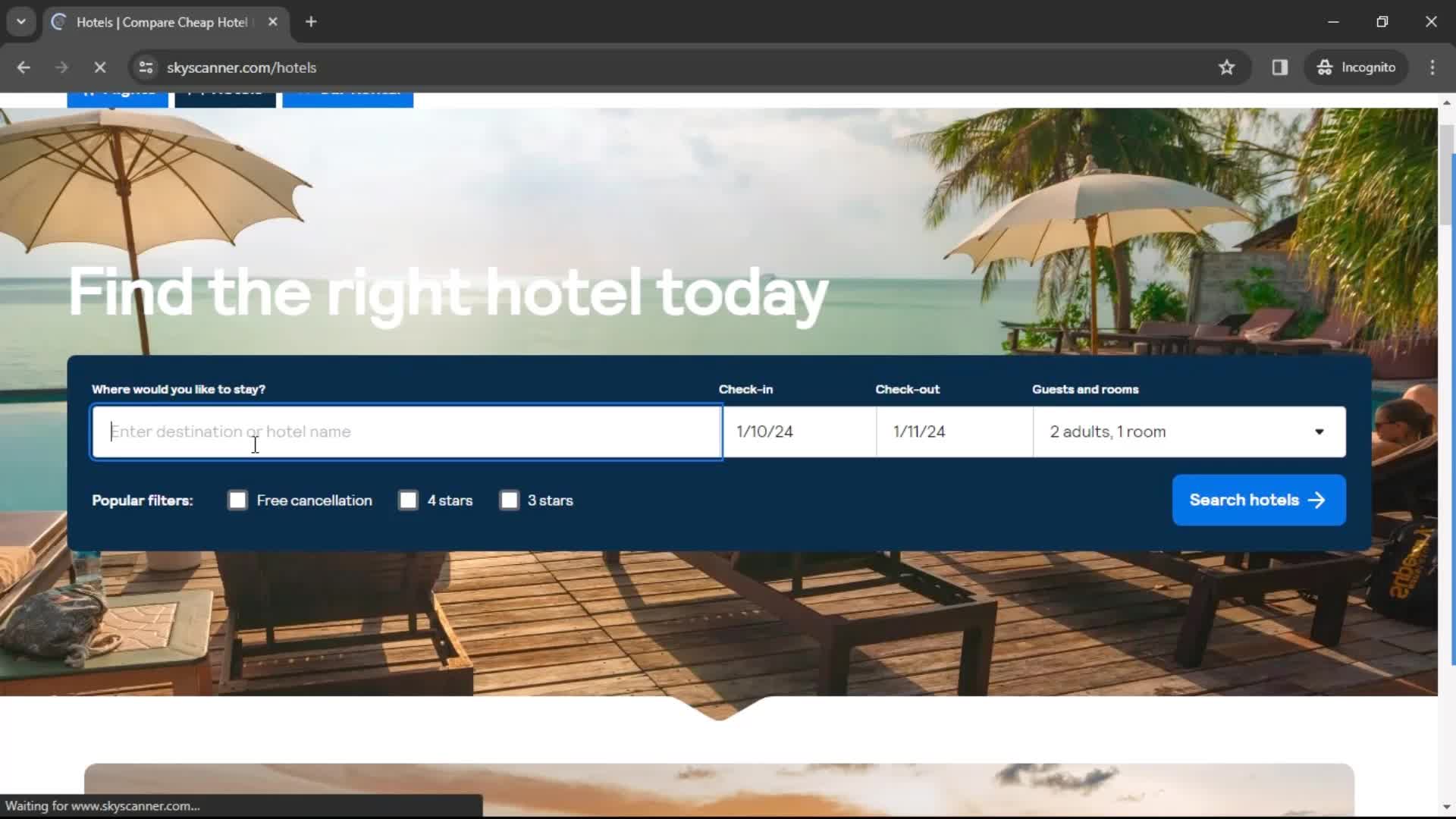Image resolution: width=1456 pixels, height=819 pixels.
Task: Close the Hotels | Compare Cheap Hotel tab
Action: click(x=273, y=22)
